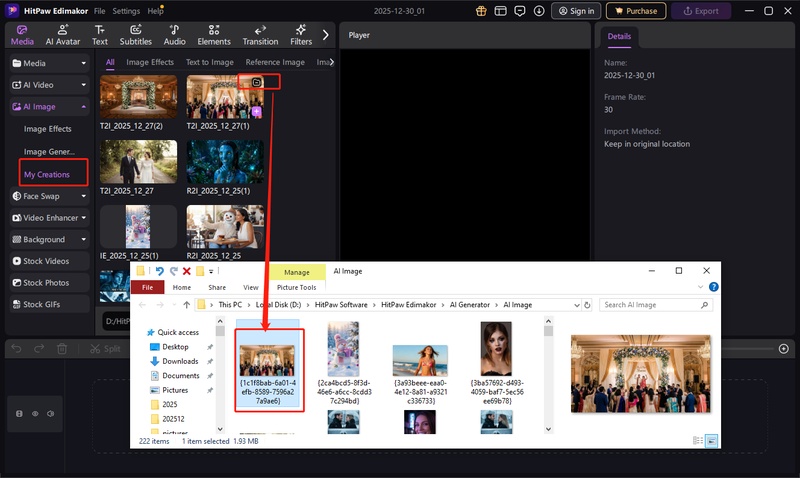Open the Settings menu
The image size is (800, 478).
pos(126,11)
